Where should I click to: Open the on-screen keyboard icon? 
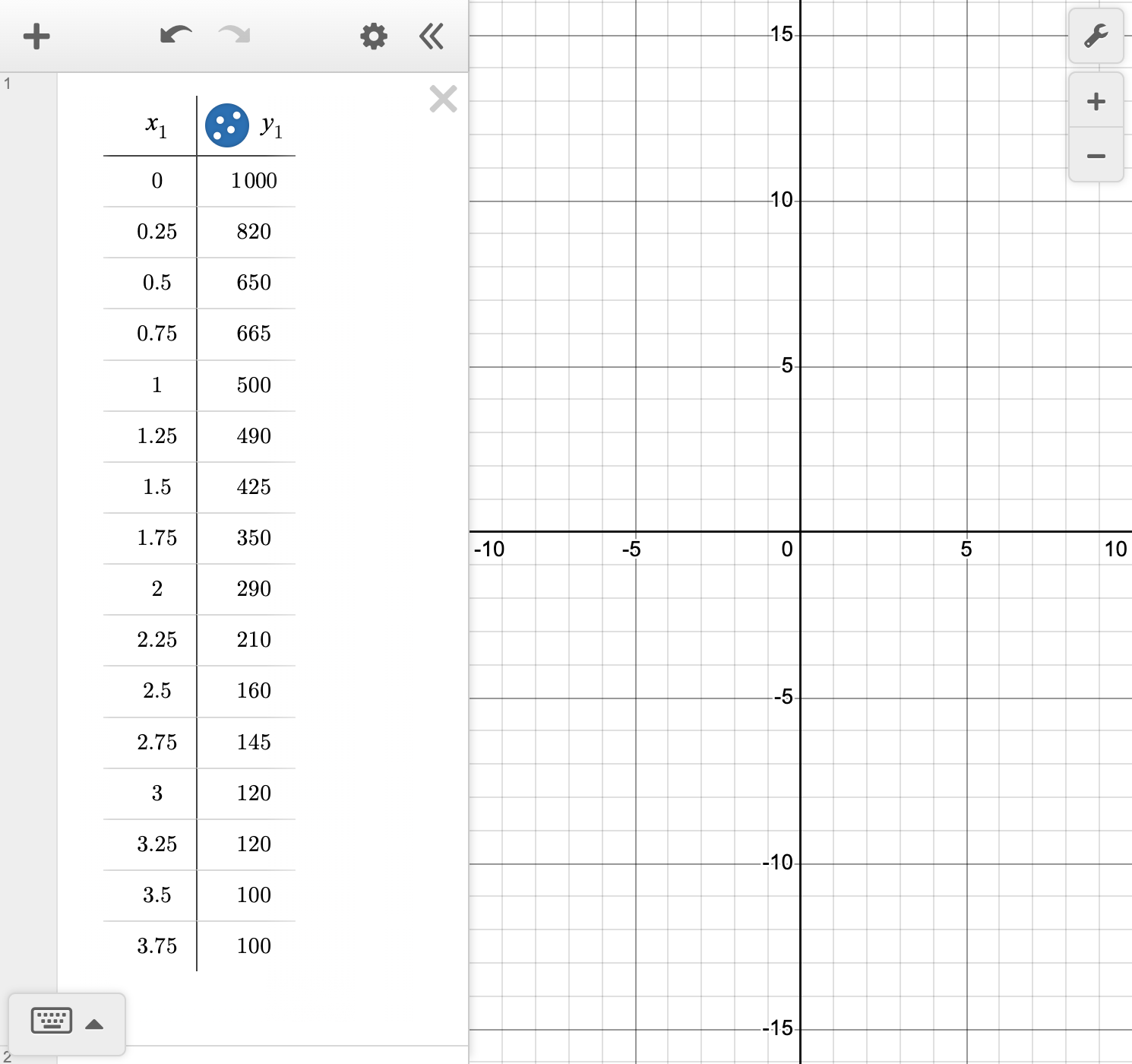pos(51,1021)
